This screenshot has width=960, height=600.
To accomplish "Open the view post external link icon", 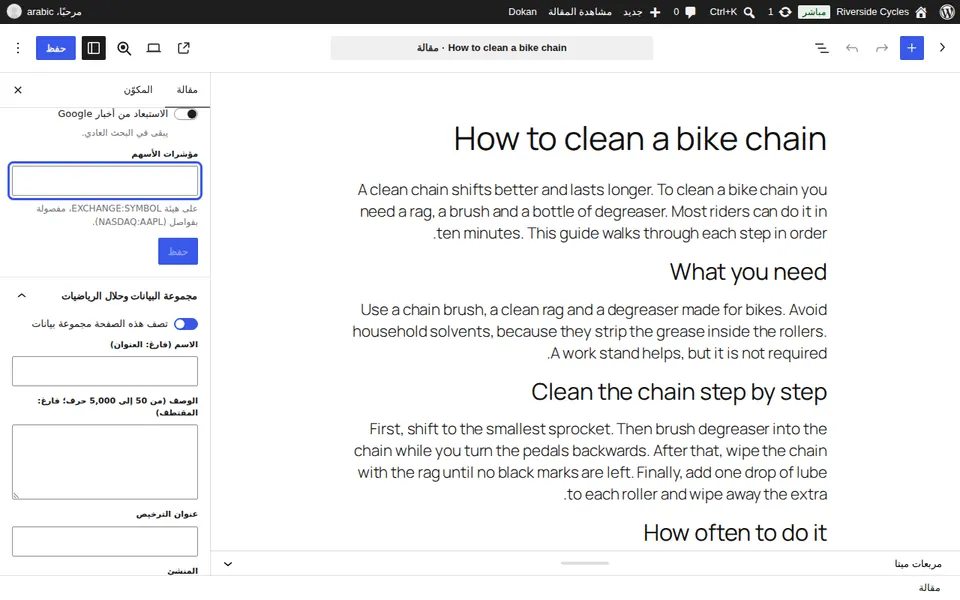I will point(184,48).
